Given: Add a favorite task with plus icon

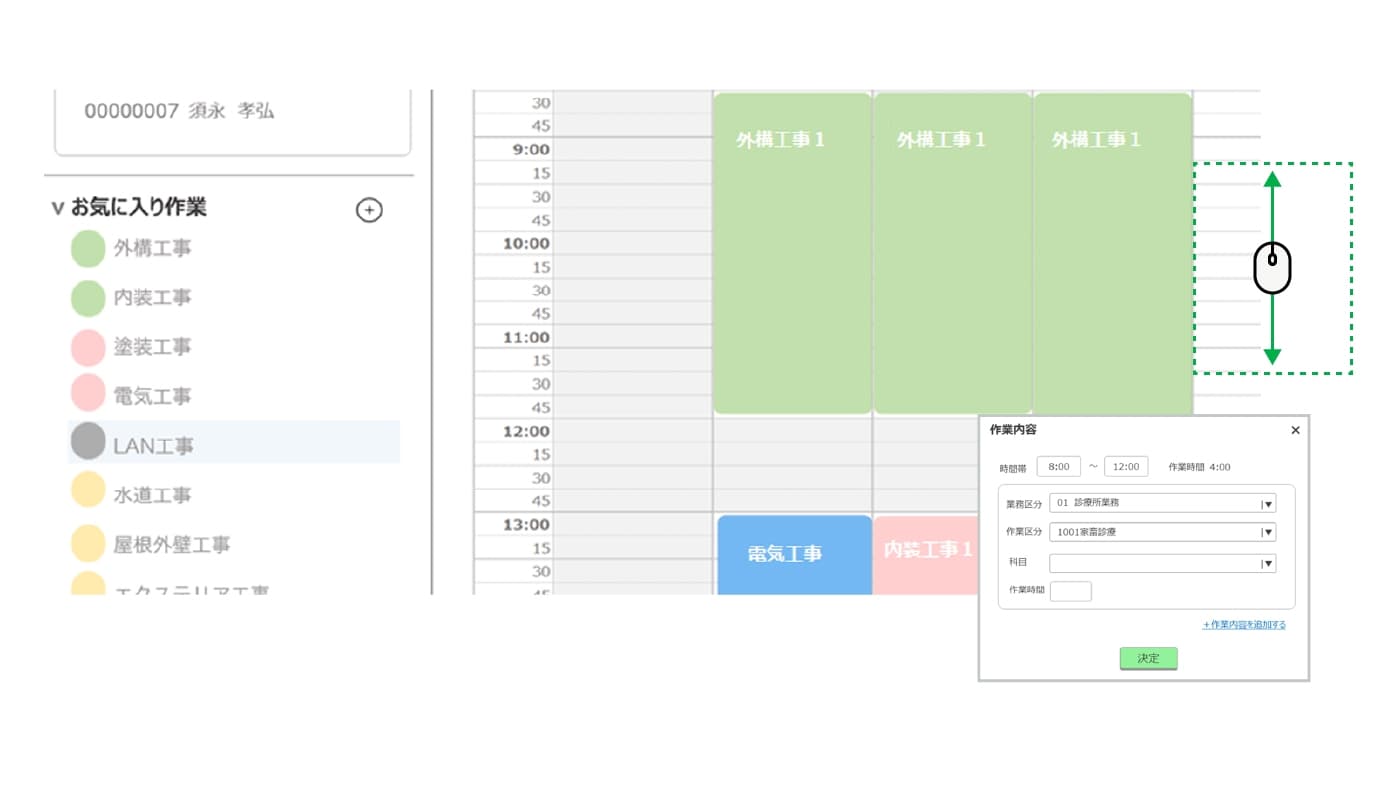Looking at the screenshot, I should tap(369, 210).
